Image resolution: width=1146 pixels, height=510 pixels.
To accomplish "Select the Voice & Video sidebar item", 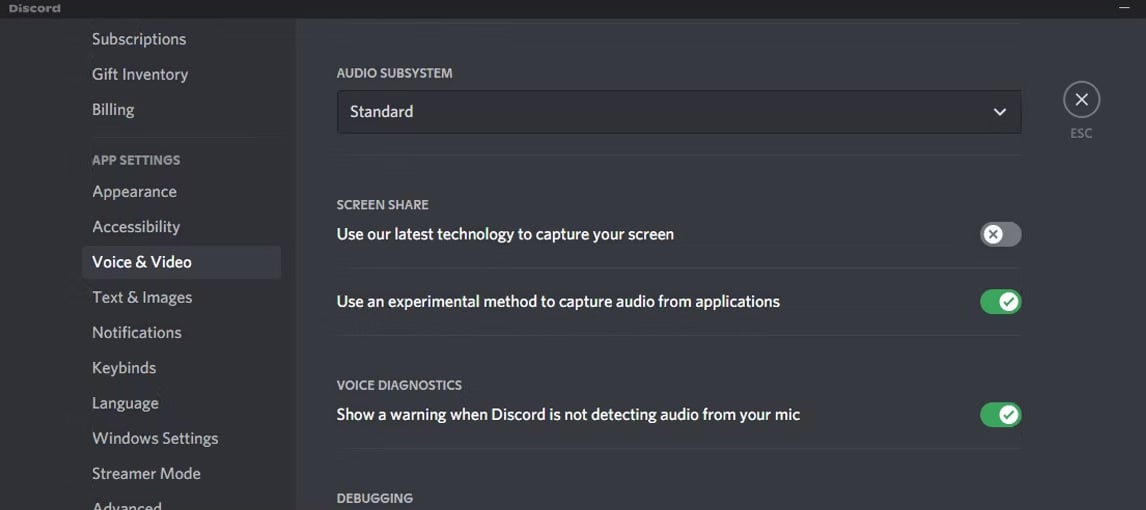I will pos(181,262).
